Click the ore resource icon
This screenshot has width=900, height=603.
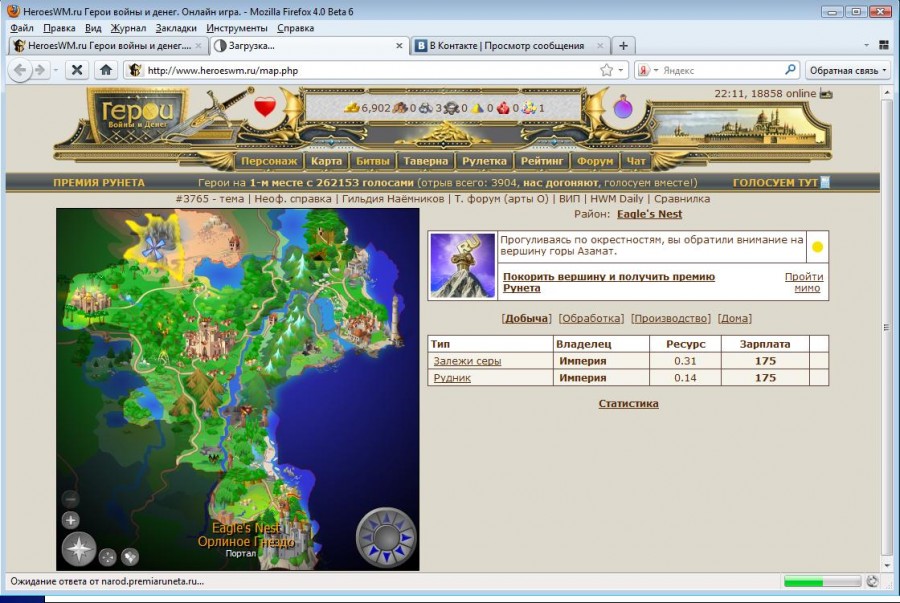pyautogui.click(x=426, y=108)
